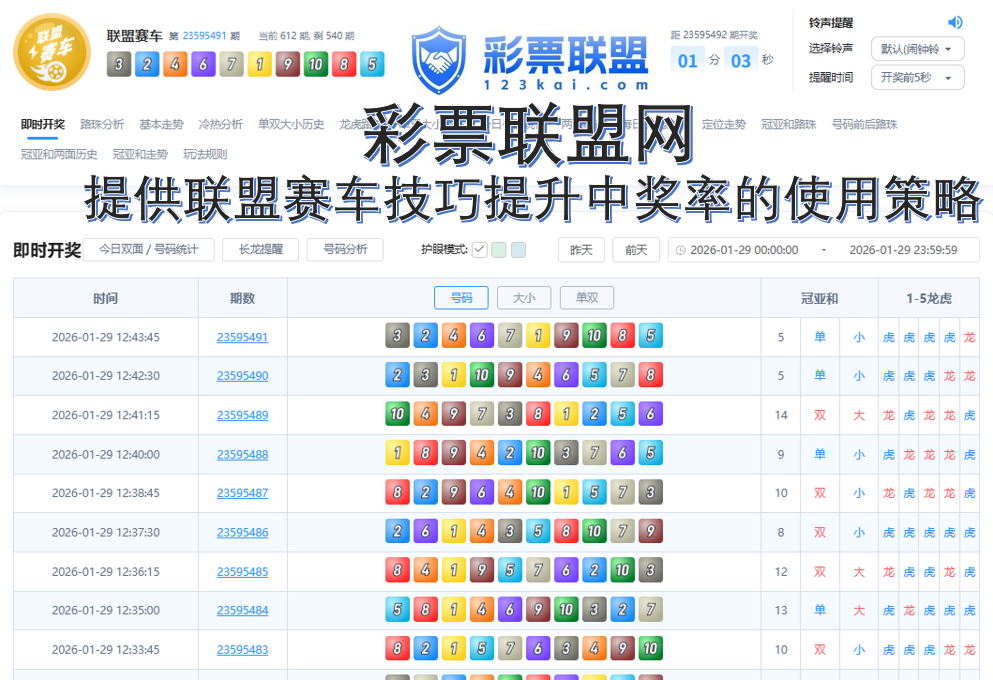Click the clock icon beside the date range
The width and height of the screenshot is (993, 680).
coord(682,250)
